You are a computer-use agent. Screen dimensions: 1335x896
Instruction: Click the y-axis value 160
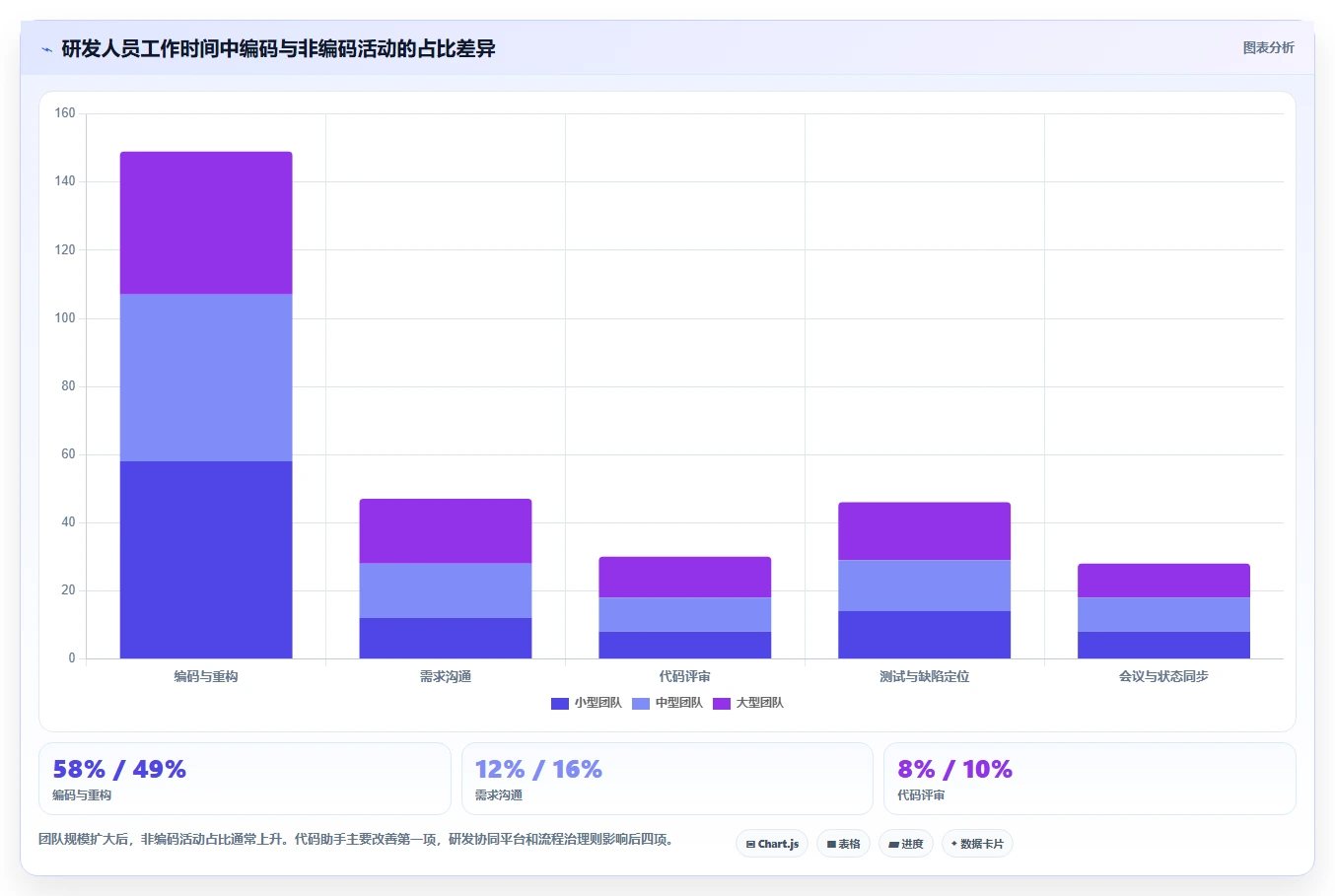click(65, 113)
